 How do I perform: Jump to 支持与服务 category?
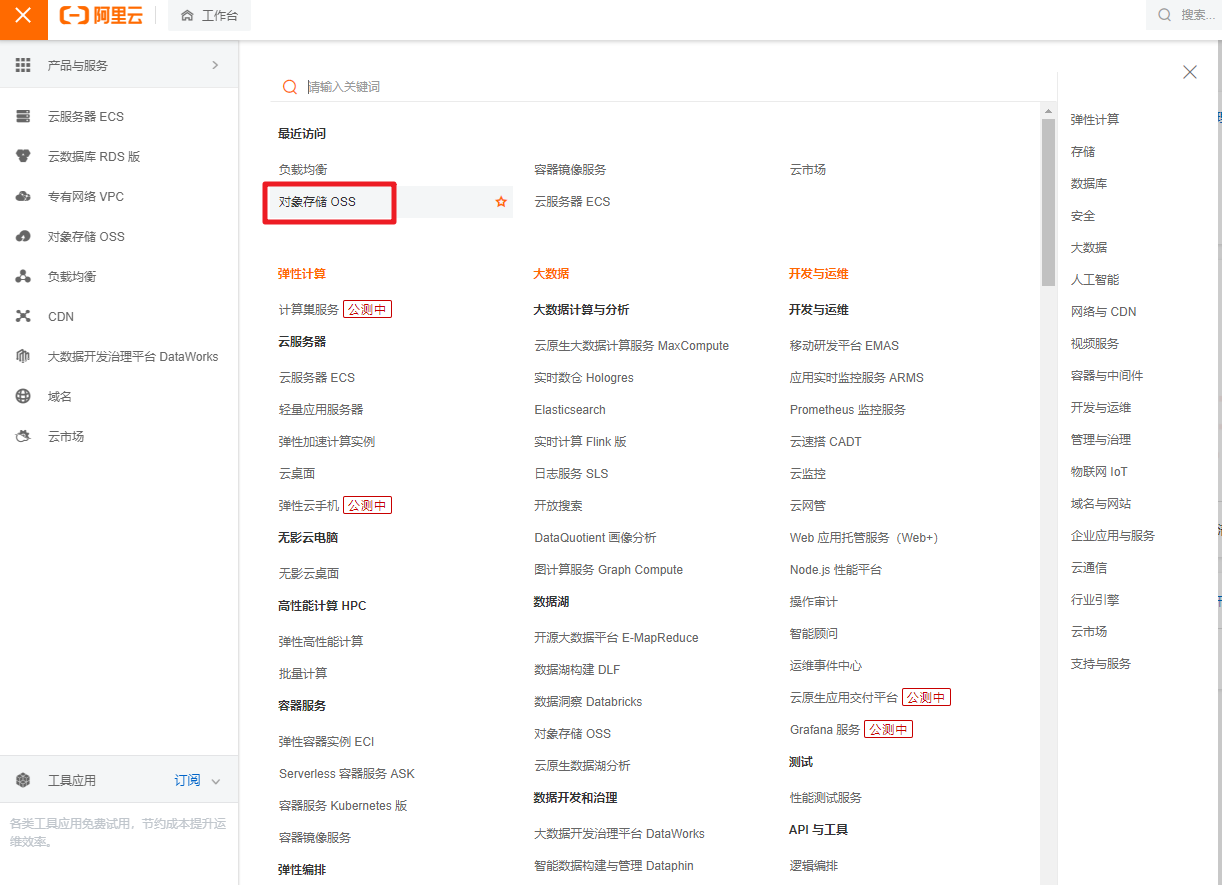pos(1101,664)
